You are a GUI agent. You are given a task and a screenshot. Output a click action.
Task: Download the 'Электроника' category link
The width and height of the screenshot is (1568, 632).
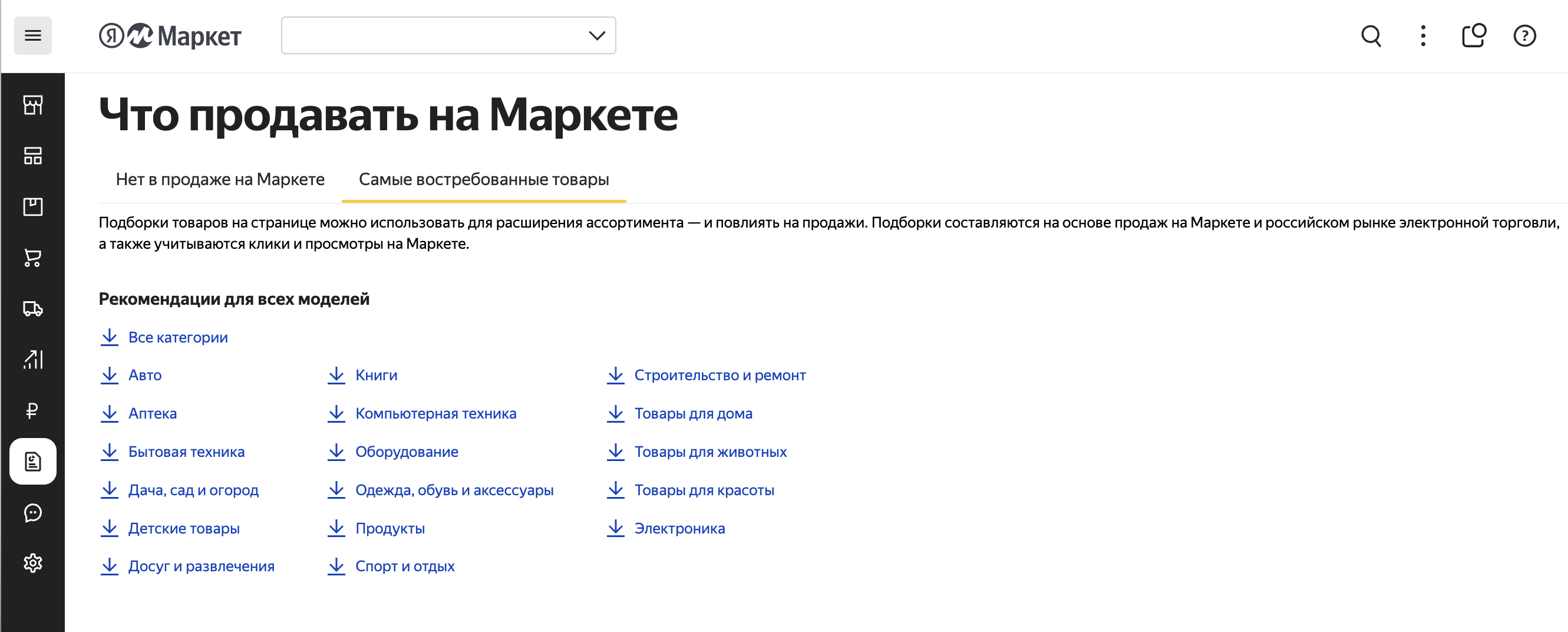[x=666, y=528]
